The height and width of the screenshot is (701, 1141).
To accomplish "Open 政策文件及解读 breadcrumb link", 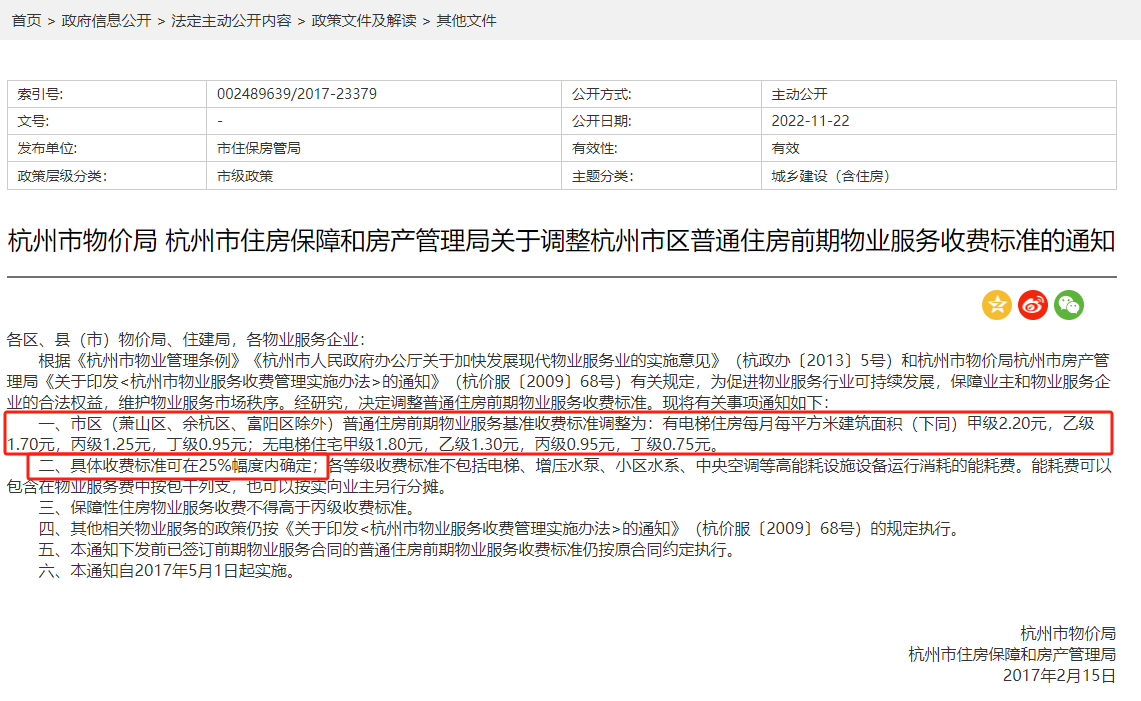I will click(x=364, y=21).
